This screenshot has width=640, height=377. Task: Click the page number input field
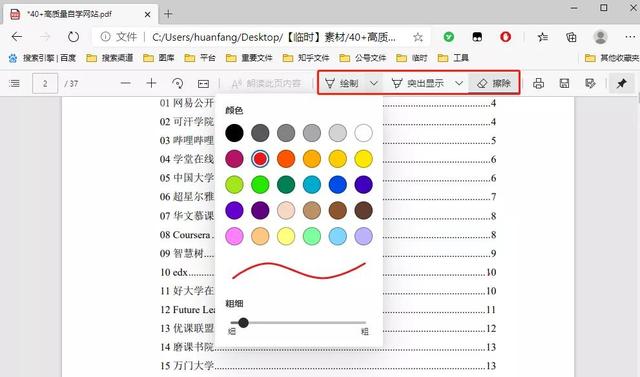[x=45, y=84]
